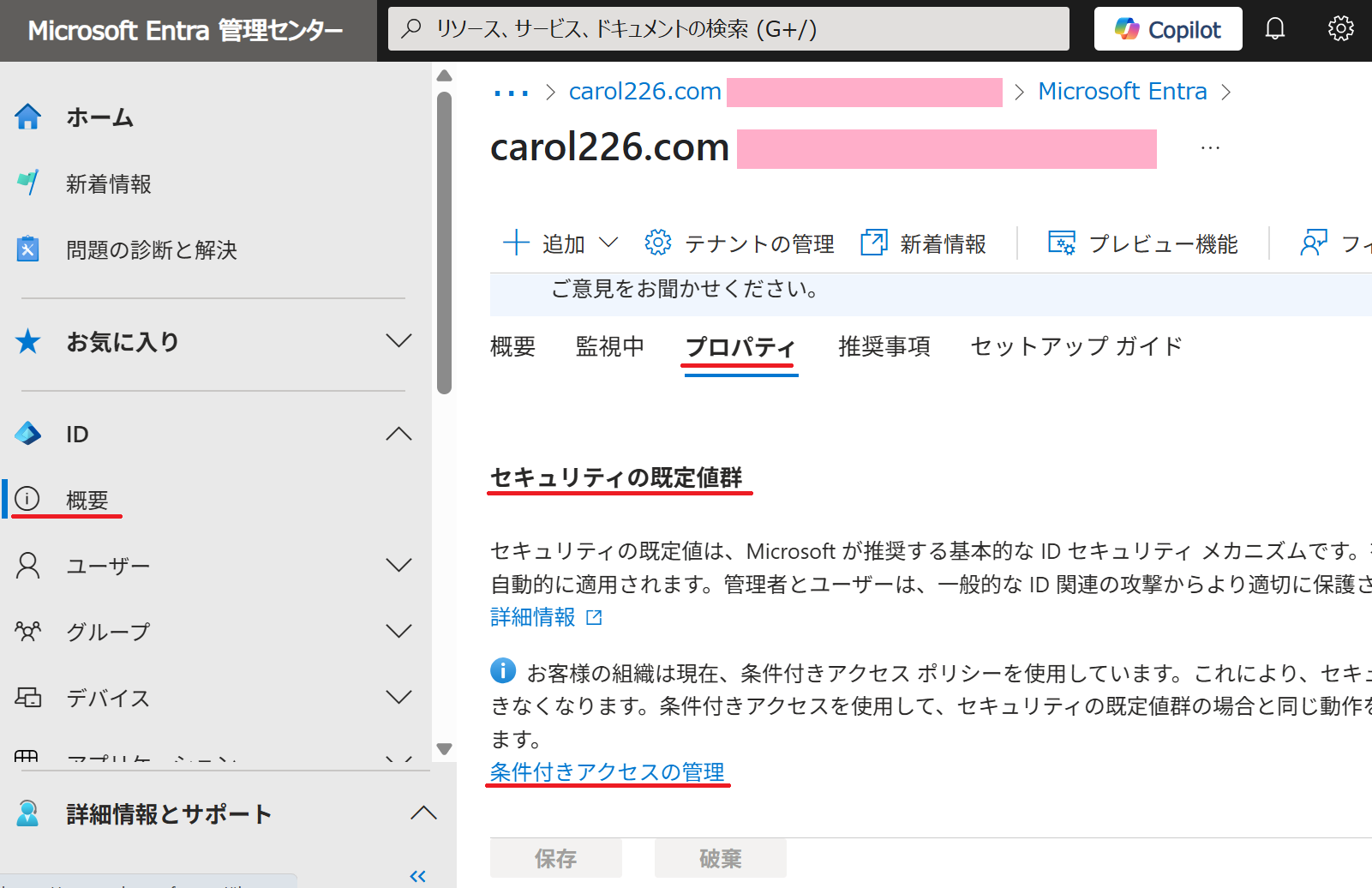Click the 保存 button

[x=556, y=858]
